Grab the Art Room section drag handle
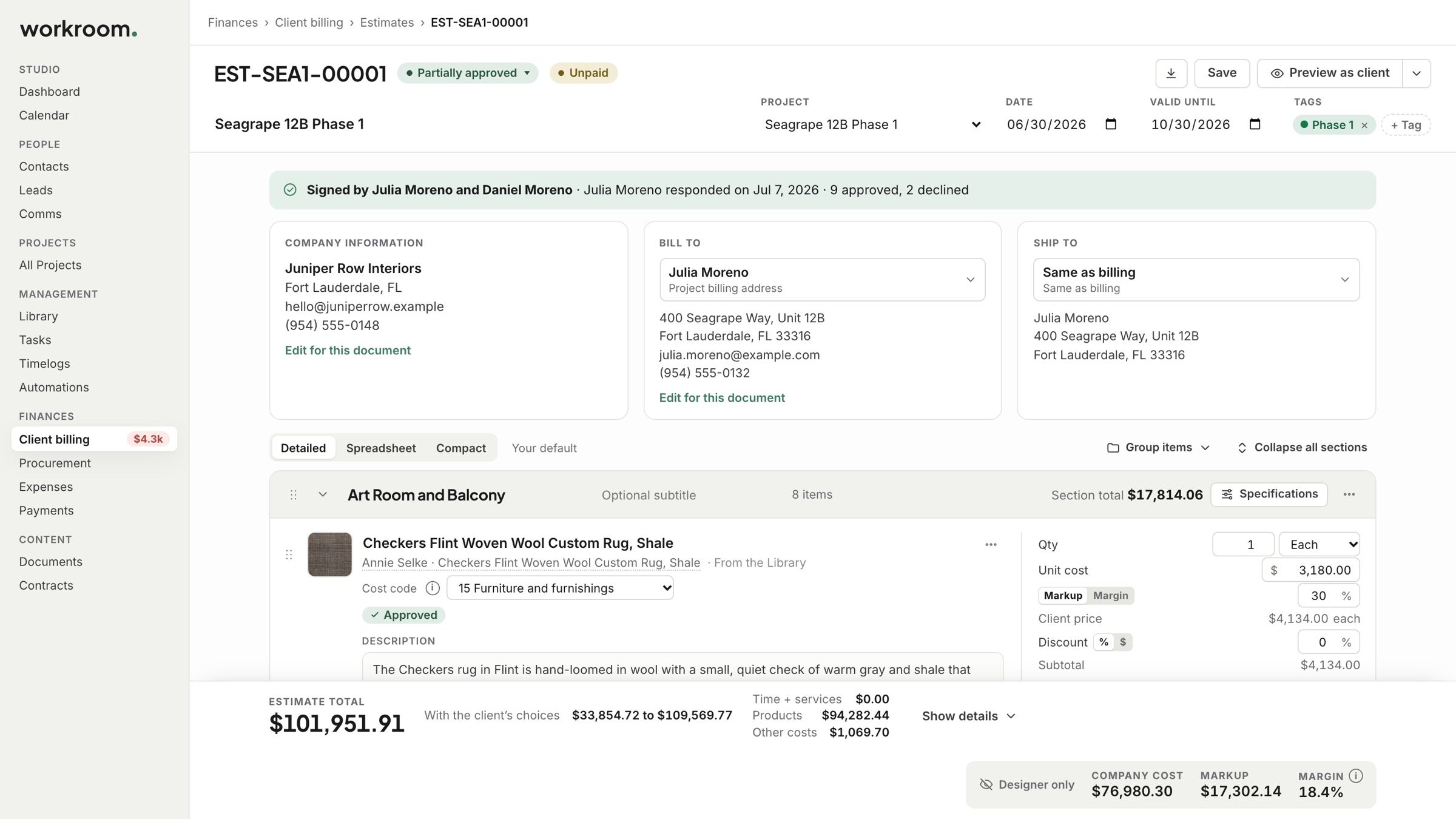 pyautogui.click(x=294, y=495)
